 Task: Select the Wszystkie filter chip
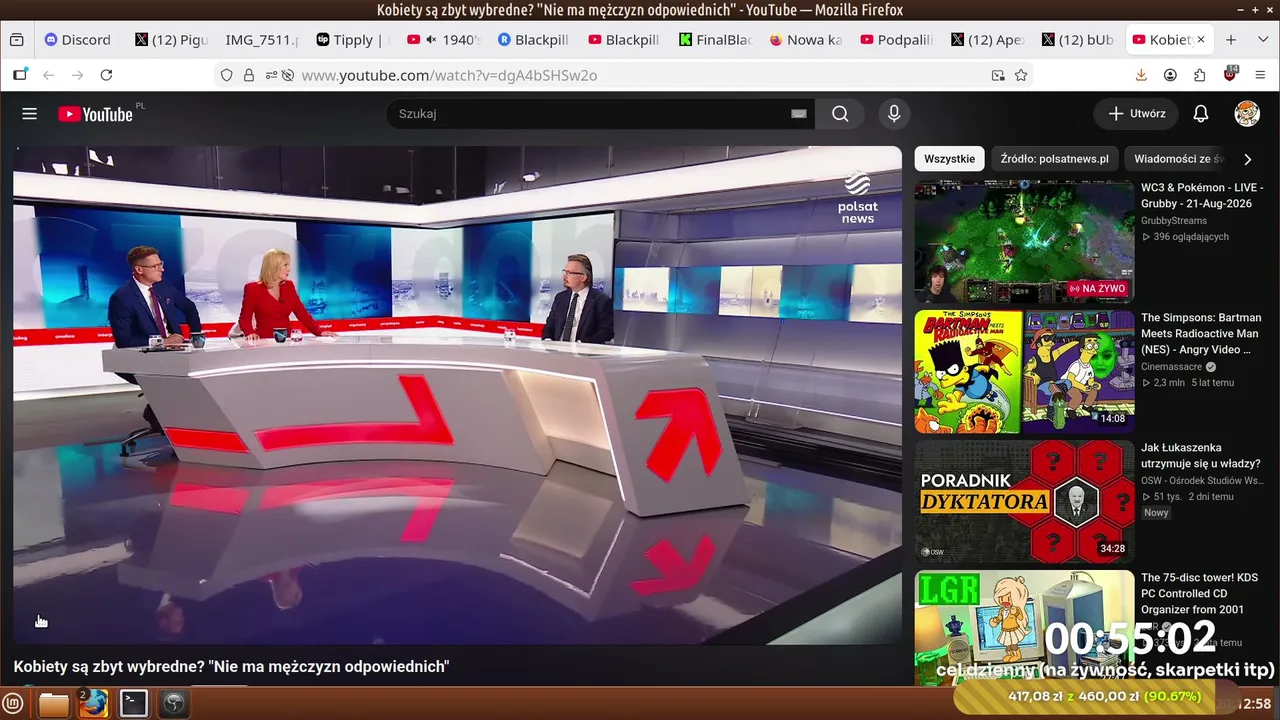949,159
